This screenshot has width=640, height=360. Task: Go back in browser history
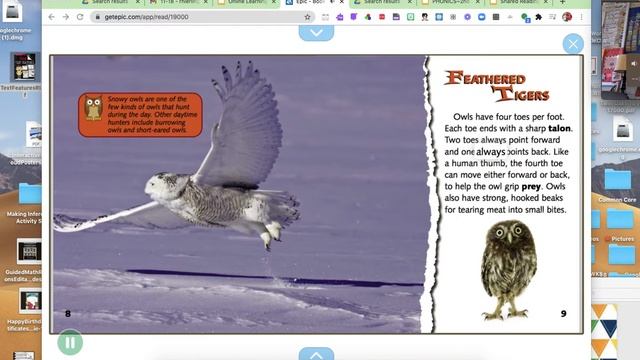[51, 17]
